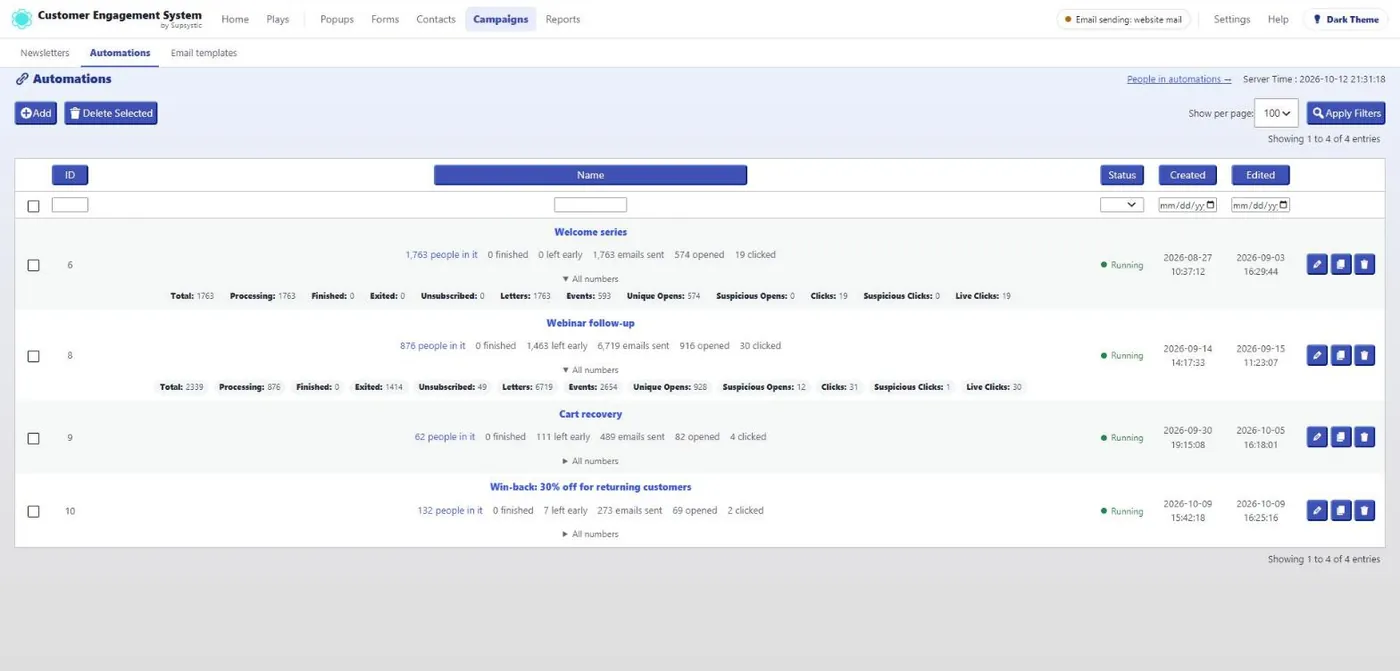Expand All numbers under Win-back automation
1400x671 pixels.
pyautogui.click(x=590, y=534)
